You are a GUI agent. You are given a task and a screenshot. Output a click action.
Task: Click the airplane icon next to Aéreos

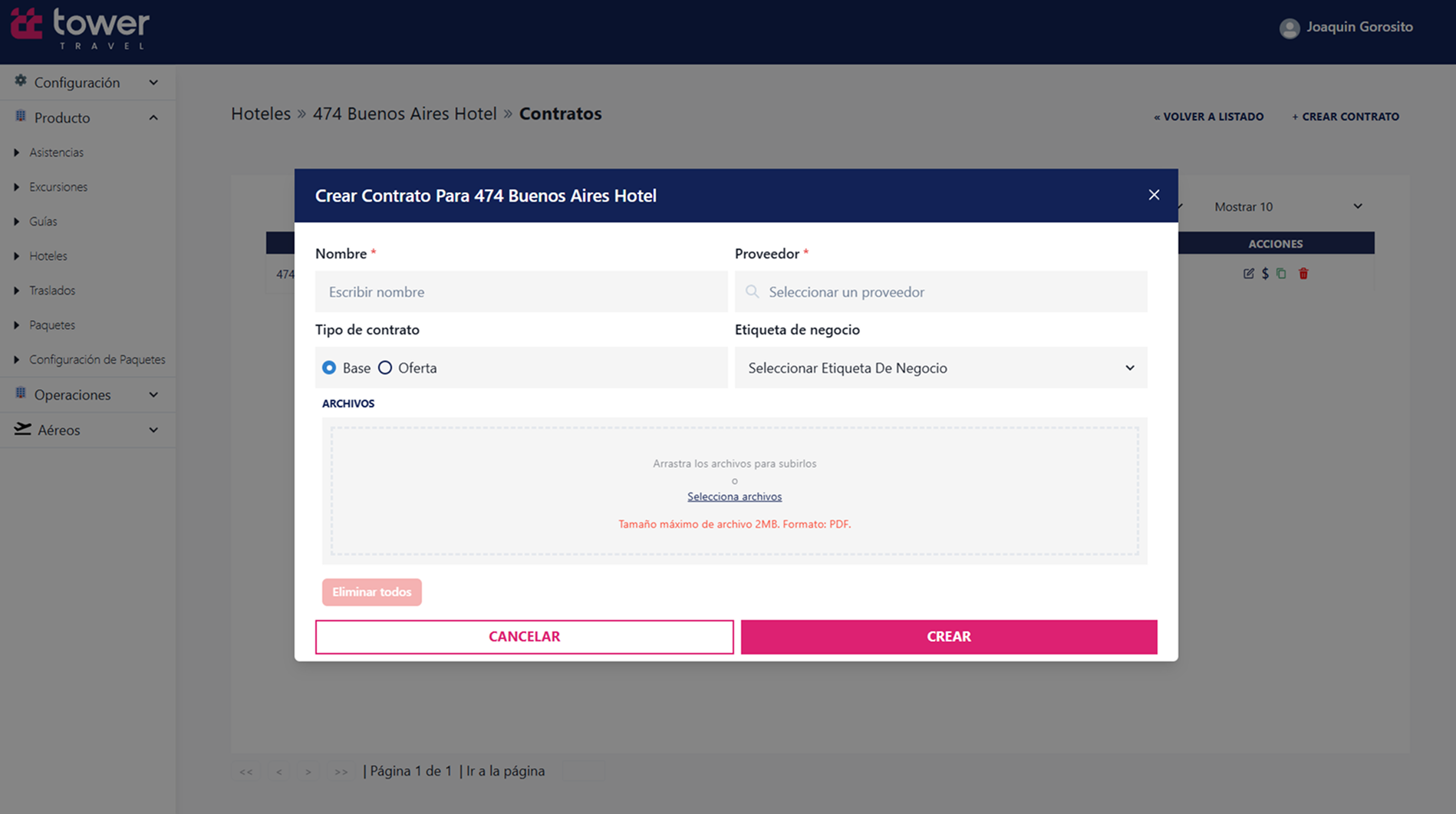[22, 429]
